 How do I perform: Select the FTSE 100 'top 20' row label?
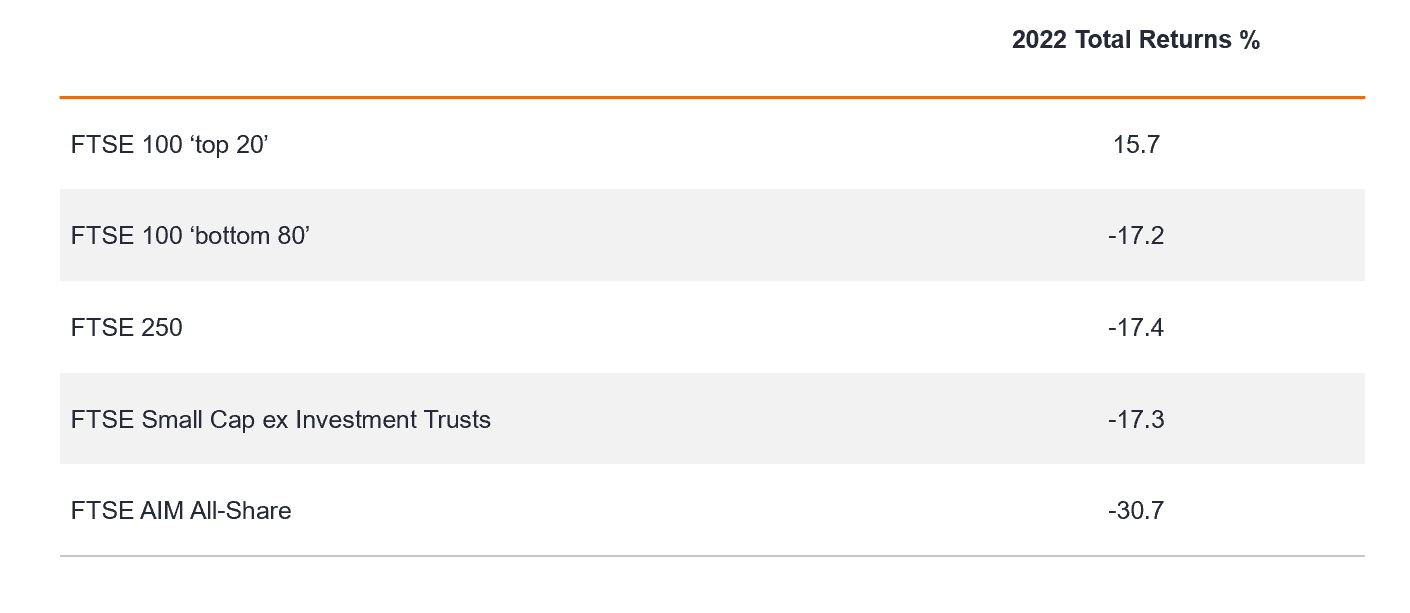[170, 145]
